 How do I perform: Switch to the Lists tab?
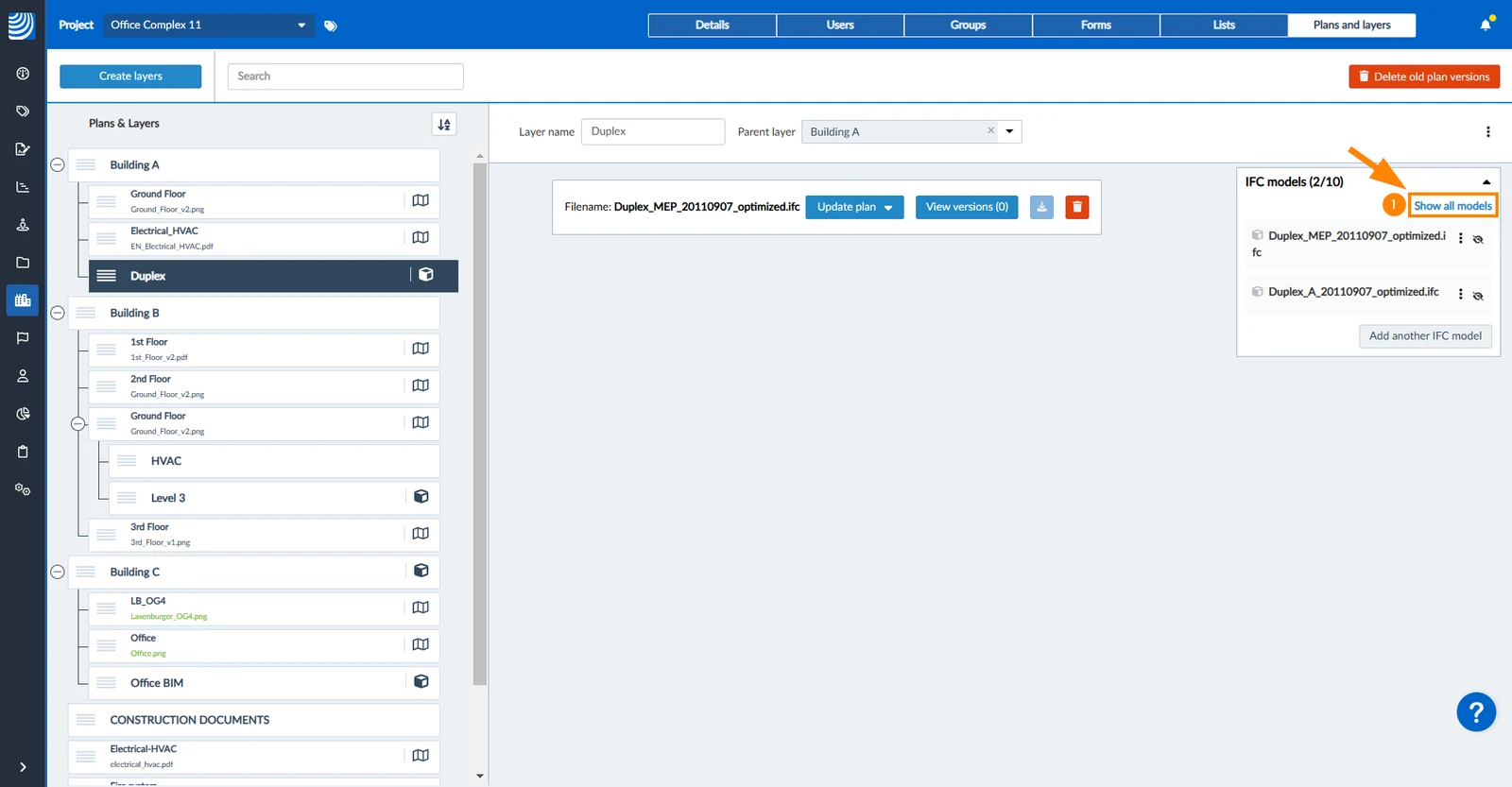tap(1224, 26)
